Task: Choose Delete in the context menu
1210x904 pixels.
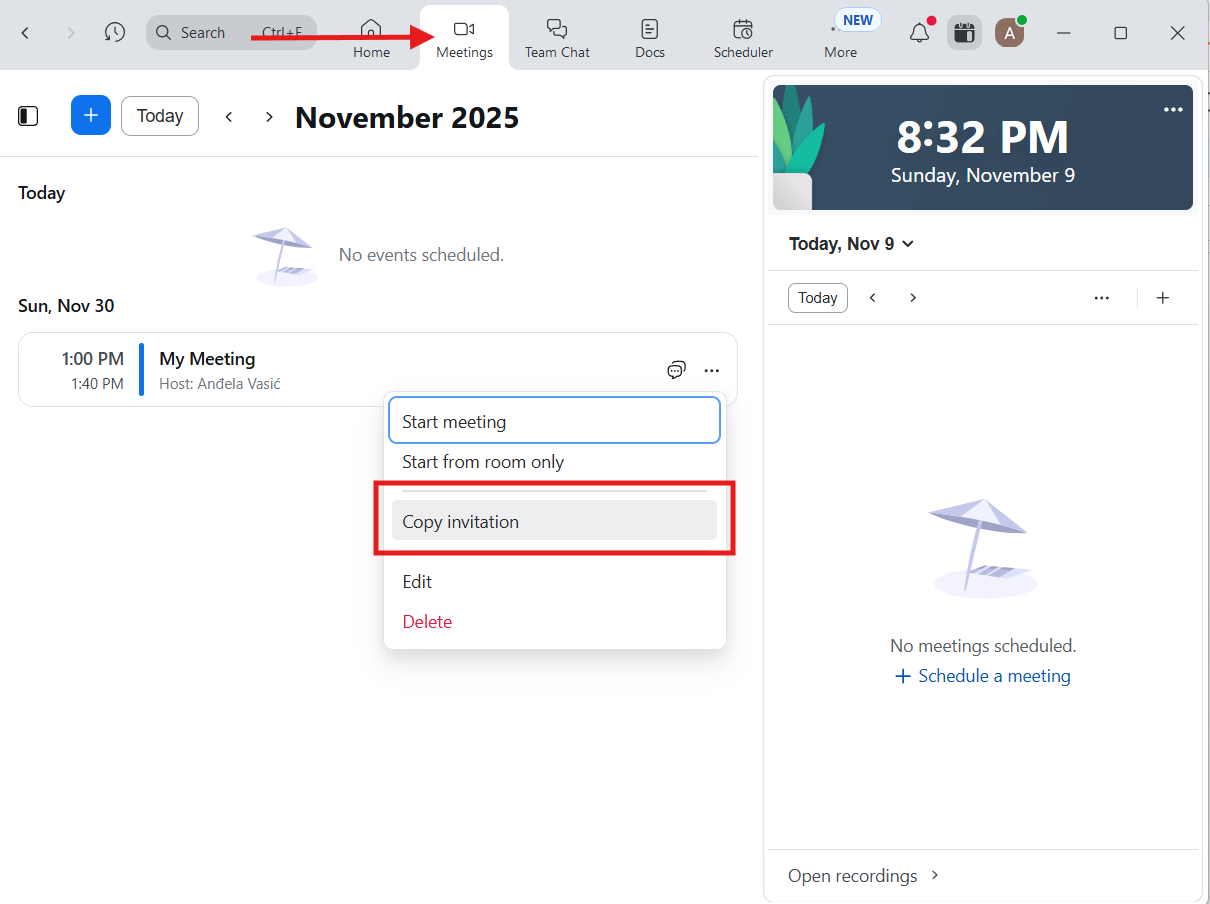Action: click(x=427, y=622)
